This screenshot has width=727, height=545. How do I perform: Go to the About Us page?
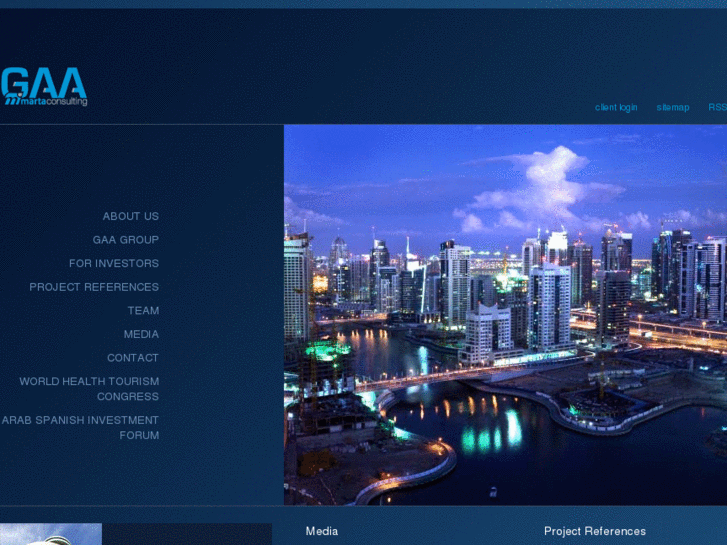pos(131,217)
